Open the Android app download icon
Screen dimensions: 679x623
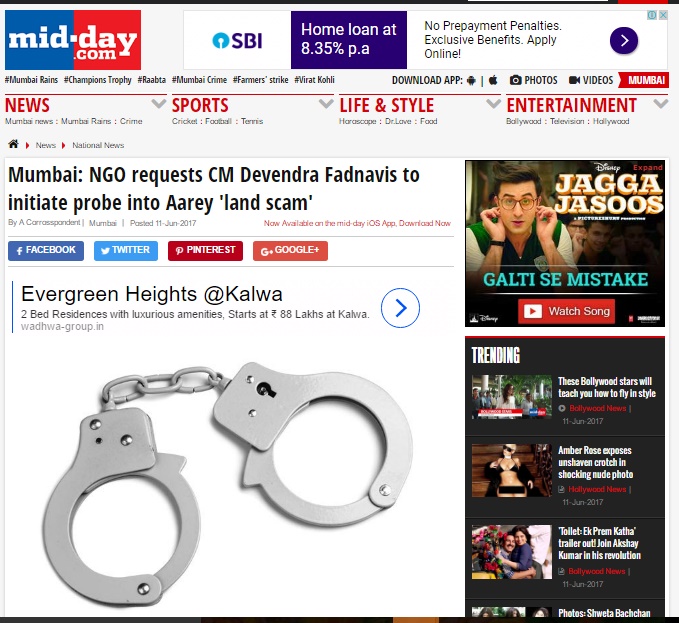(471, 81)
